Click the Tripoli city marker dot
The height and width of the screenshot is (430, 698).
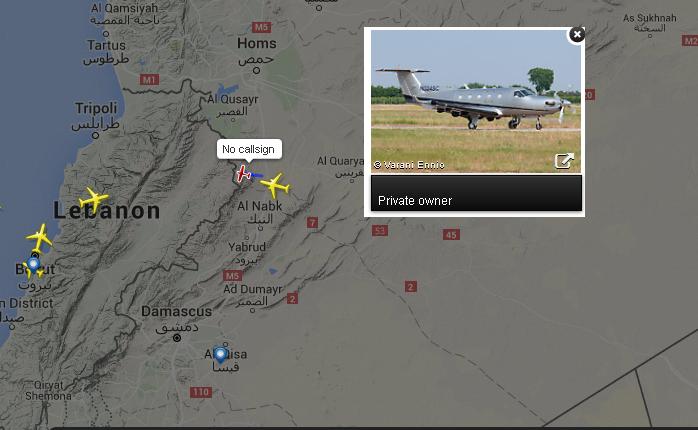point(95,135)
